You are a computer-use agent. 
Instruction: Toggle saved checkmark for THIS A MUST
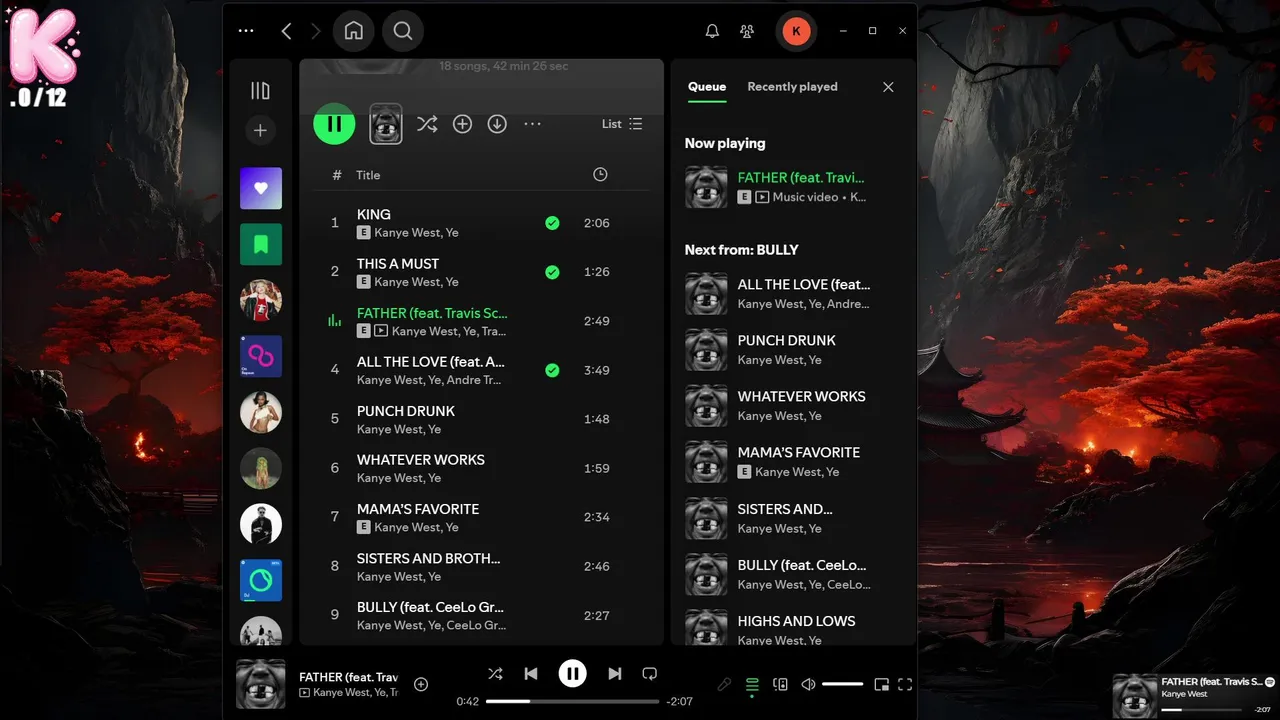pyautogui.click(x=552, y=272)
